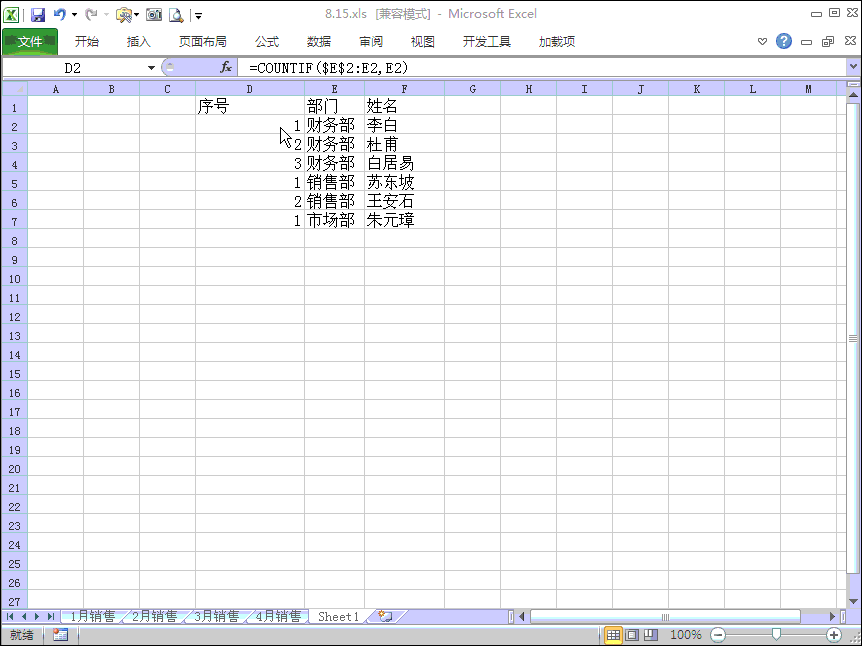The width and height of the screenshot is (862, 646).
Task: Zoom in with the plus button
Action: (x=834, y=635)
